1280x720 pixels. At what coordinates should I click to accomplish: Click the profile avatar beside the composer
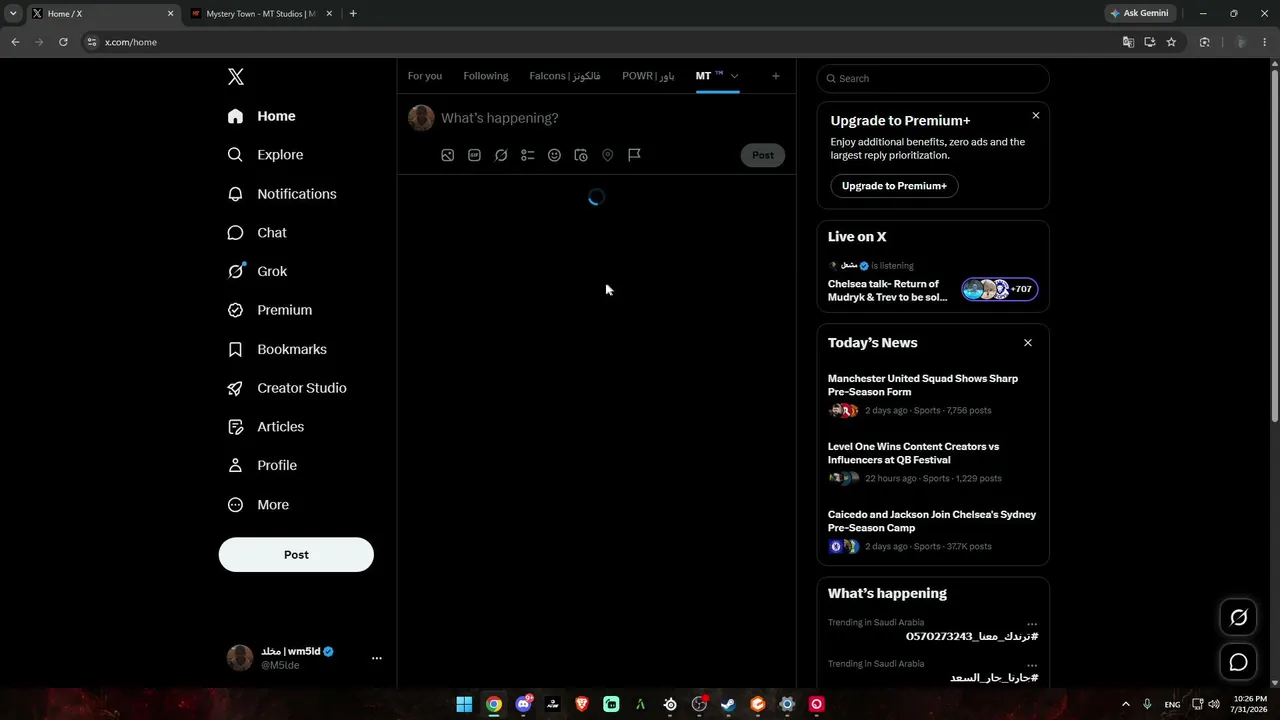(421, 118)
